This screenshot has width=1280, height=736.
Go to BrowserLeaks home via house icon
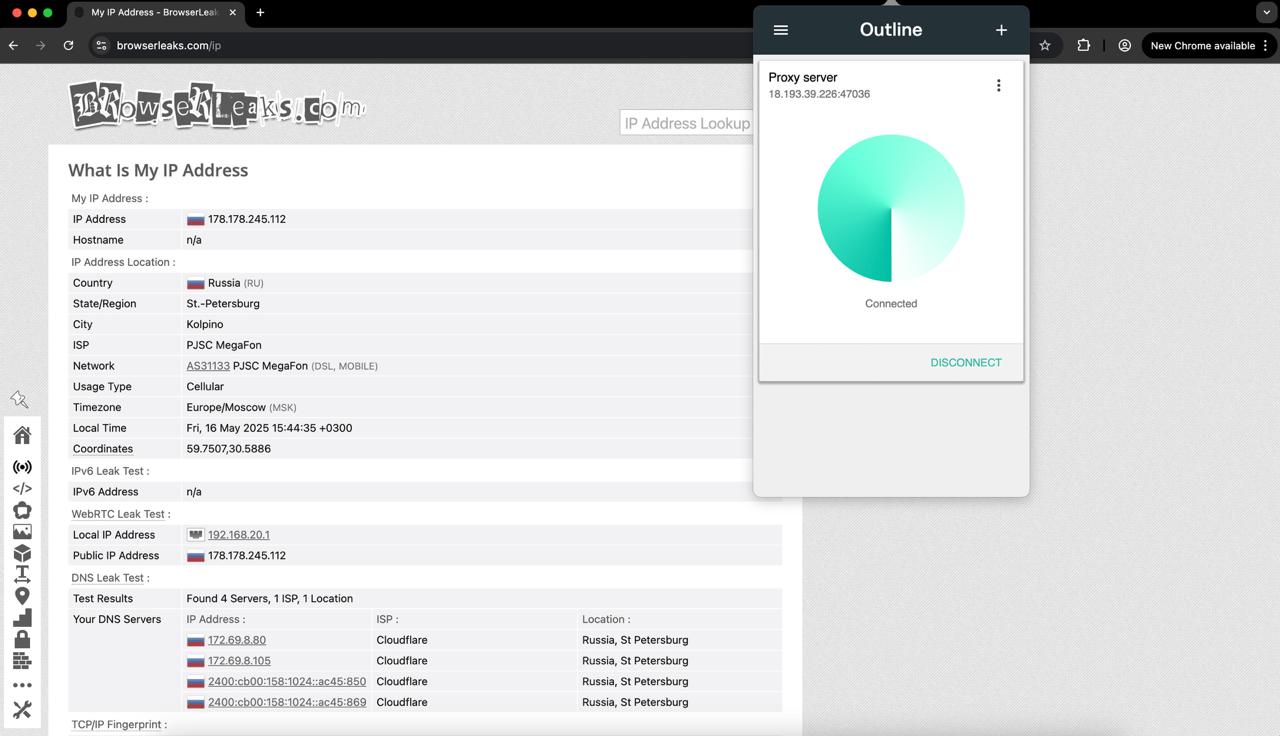click(x=22, y=435)
